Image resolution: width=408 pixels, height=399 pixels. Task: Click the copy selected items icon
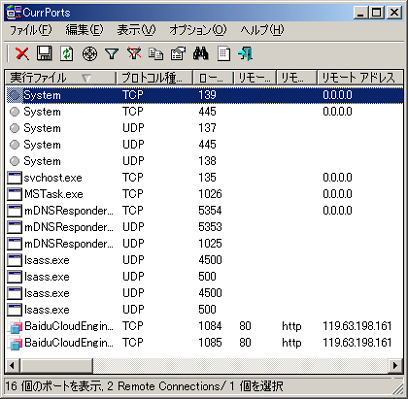[x=156, y=53]
